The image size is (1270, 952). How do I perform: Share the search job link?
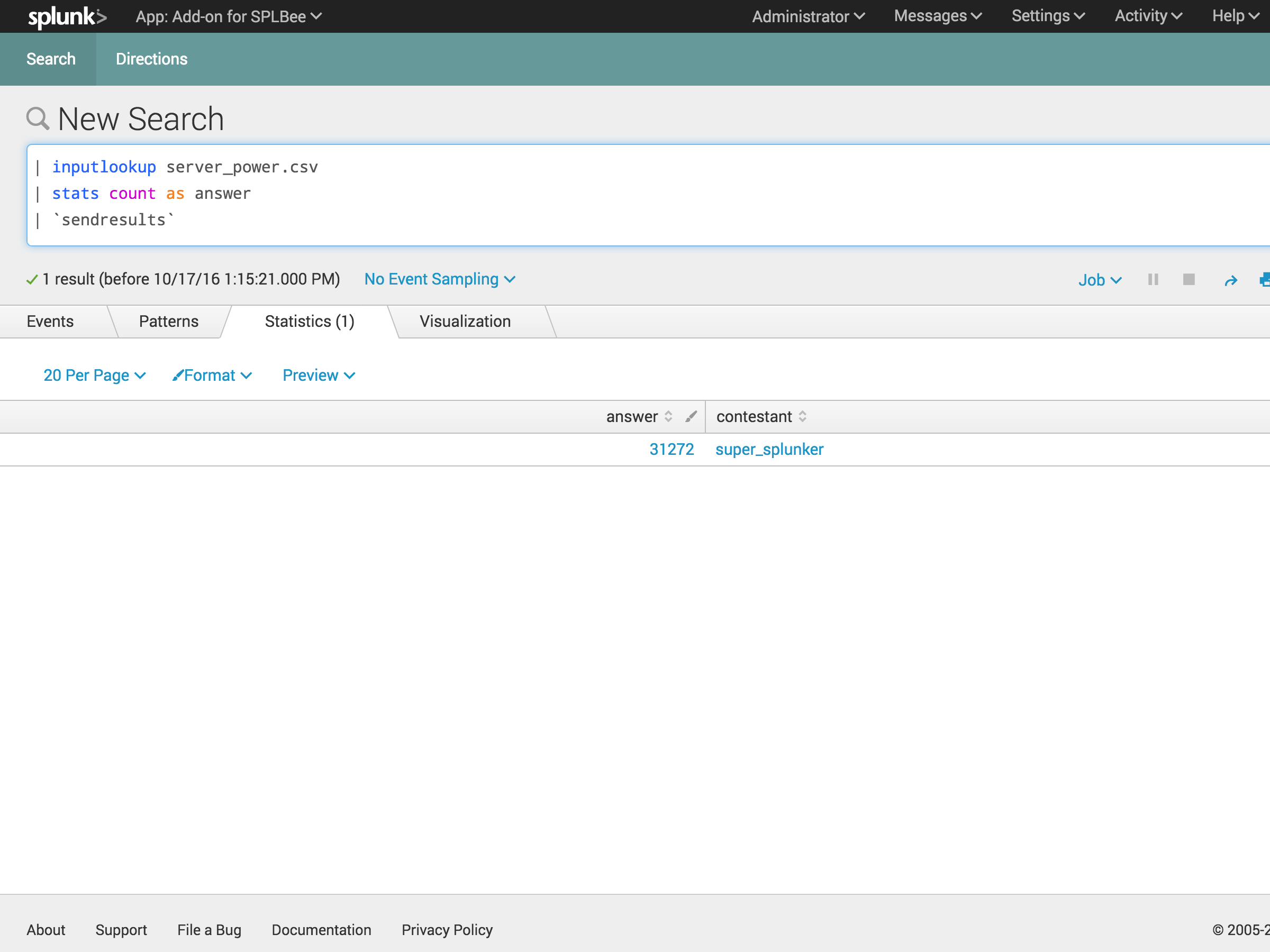pyautogui.click(x=1232, y=280)
